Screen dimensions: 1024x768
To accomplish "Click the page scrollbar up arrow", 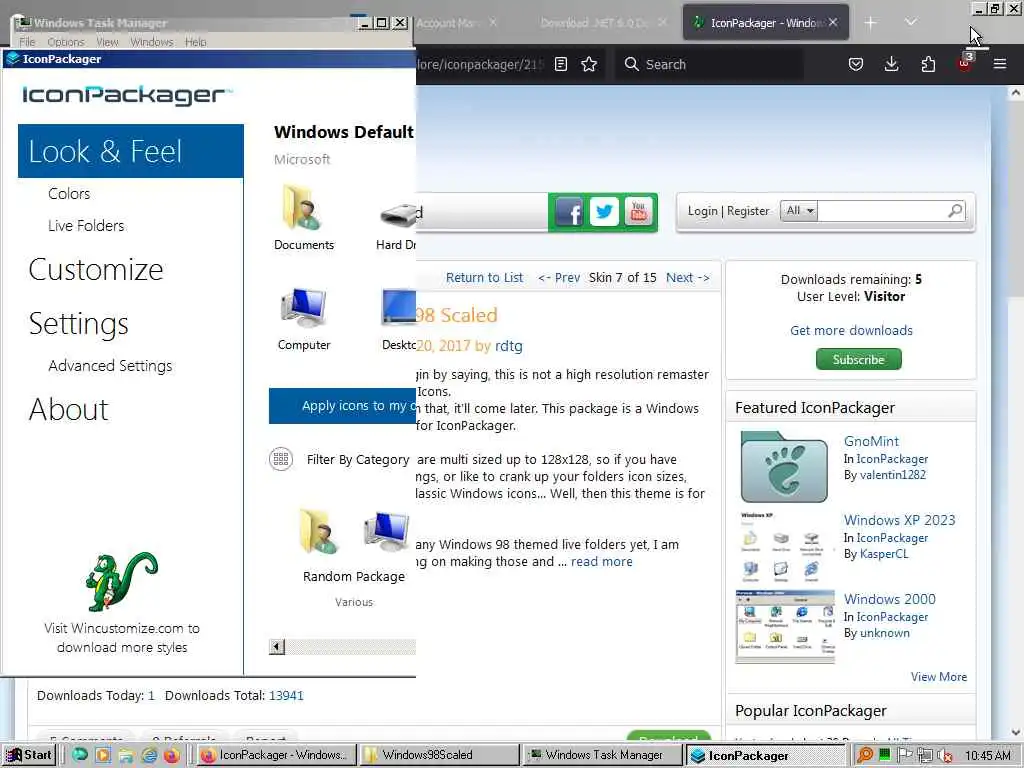I will coord(1016,93).
